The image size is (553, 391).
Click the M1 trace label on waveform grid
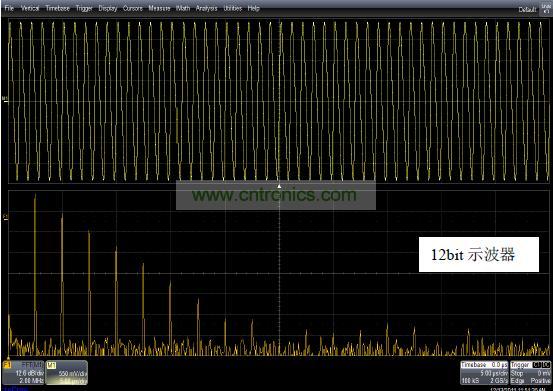(x=5, y=99)
